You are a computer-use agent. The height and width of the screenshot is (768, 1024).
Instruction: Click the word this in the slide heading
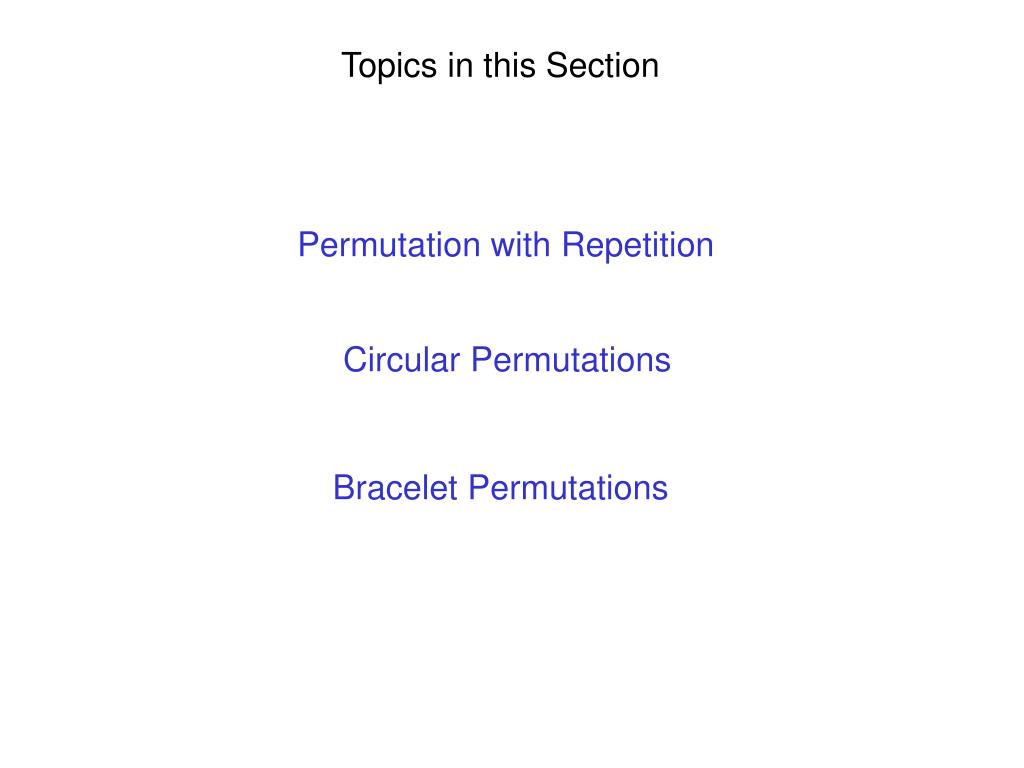[509, 65]
